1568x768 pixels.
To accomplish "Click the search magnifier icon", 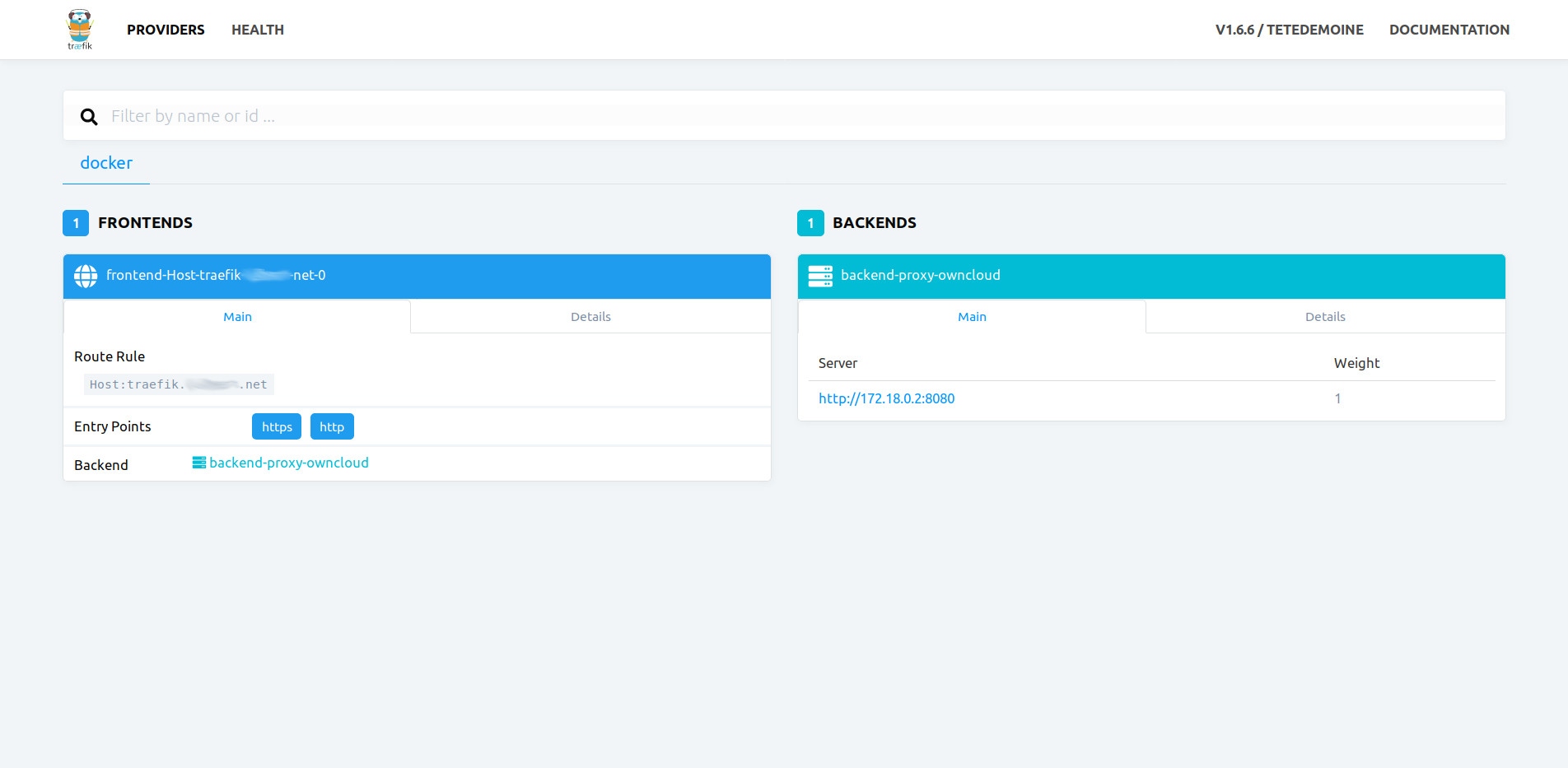I will (89, 117).
